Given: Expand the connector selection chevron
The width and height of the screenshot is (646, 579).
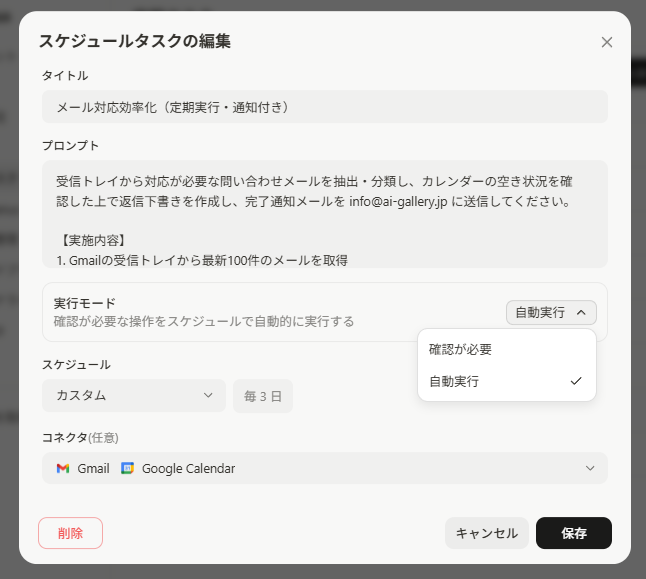Looking at the screenshot, I should [590, 468].
